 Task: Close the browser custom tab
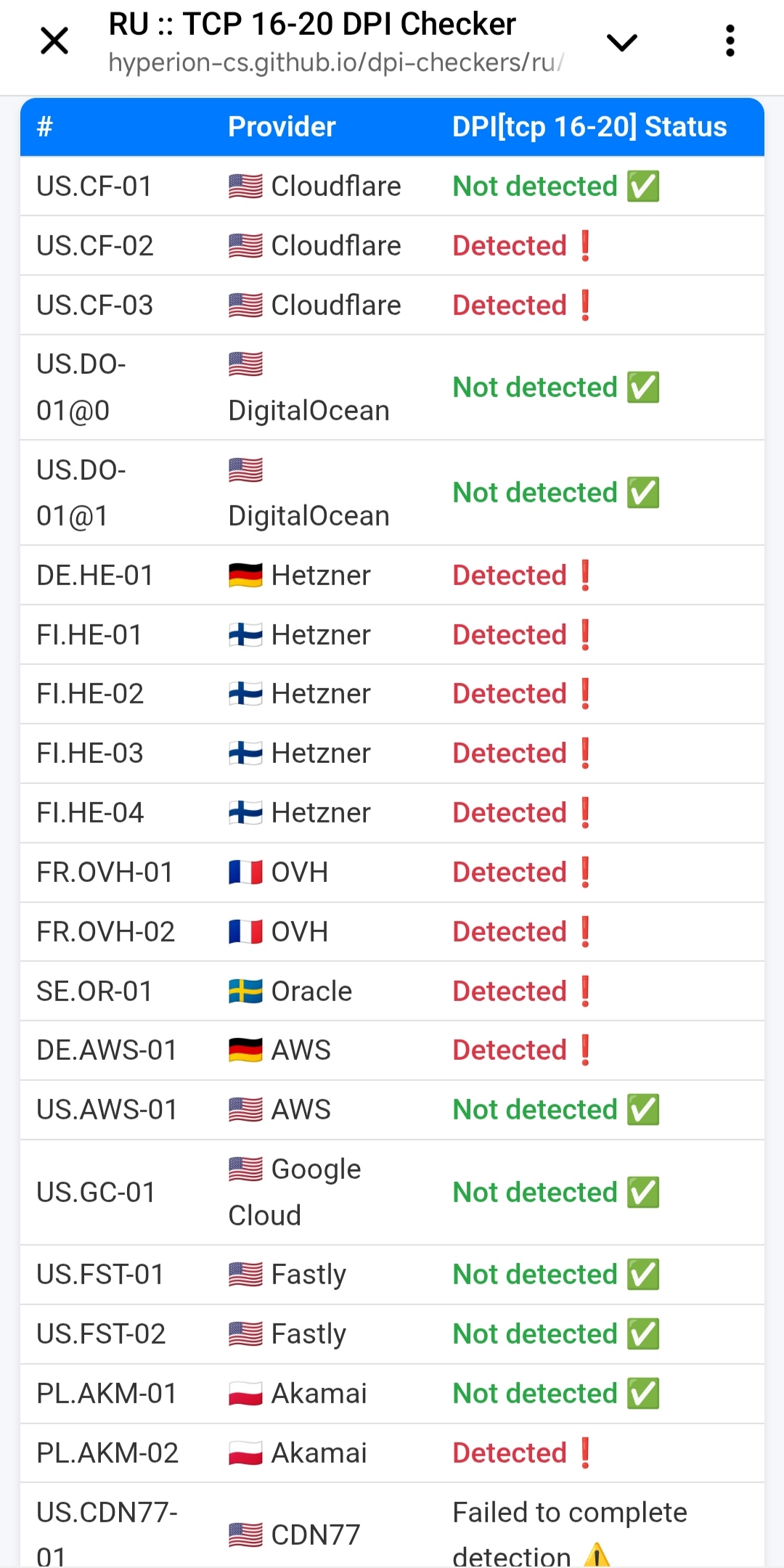pos(54,41)
